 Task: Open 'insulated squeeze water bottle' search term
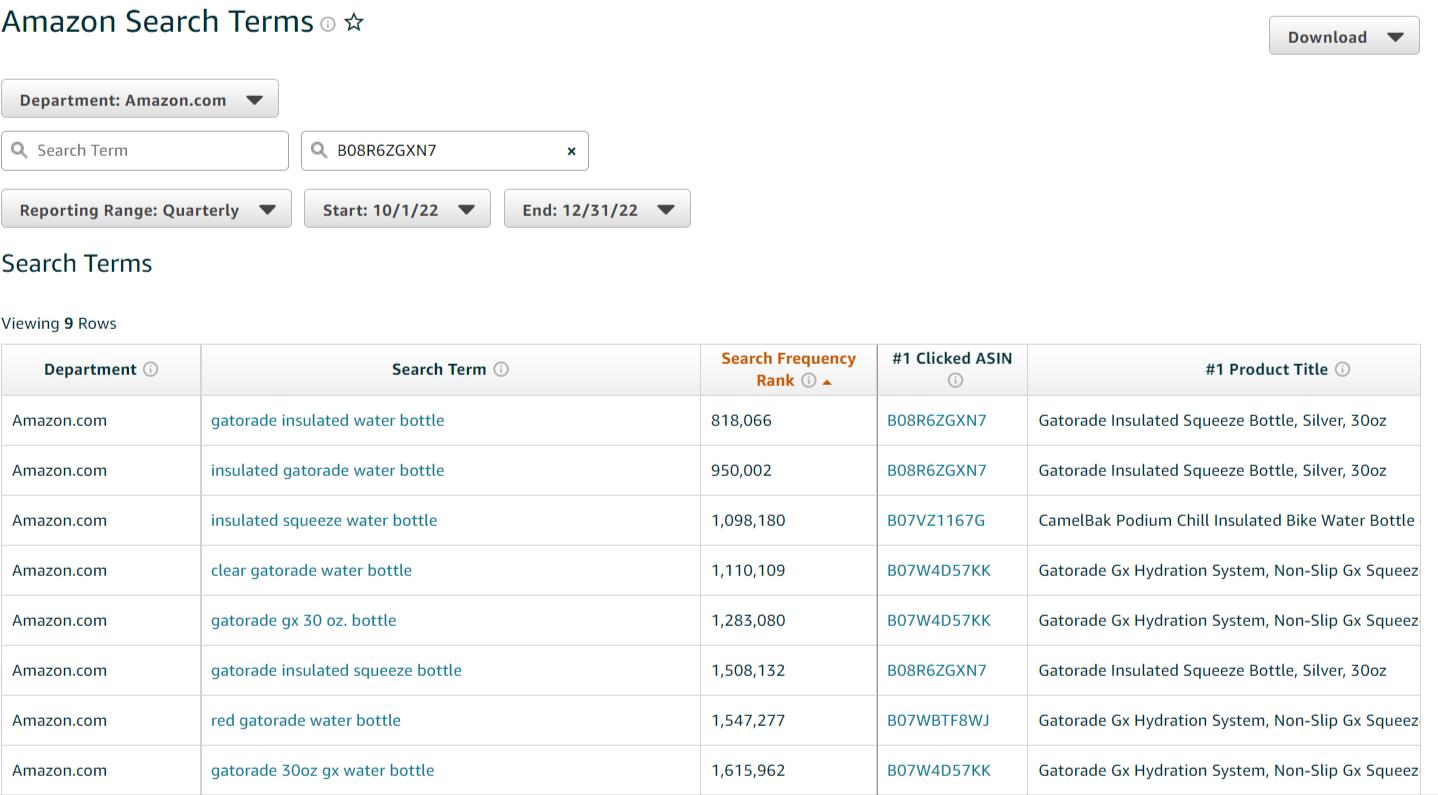tap(324, 520)
